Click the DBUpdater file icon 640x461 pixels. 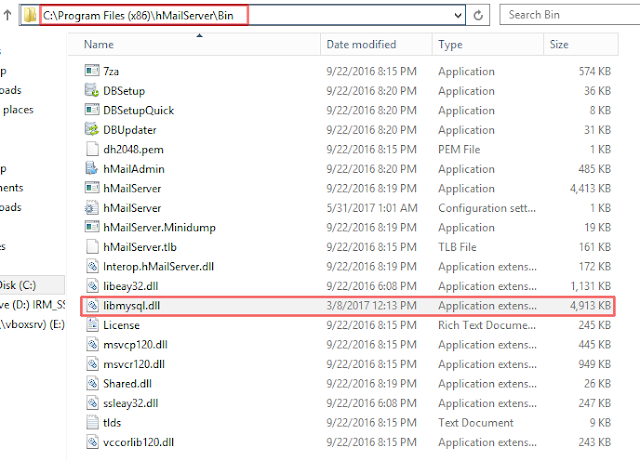tap(92, 130)
